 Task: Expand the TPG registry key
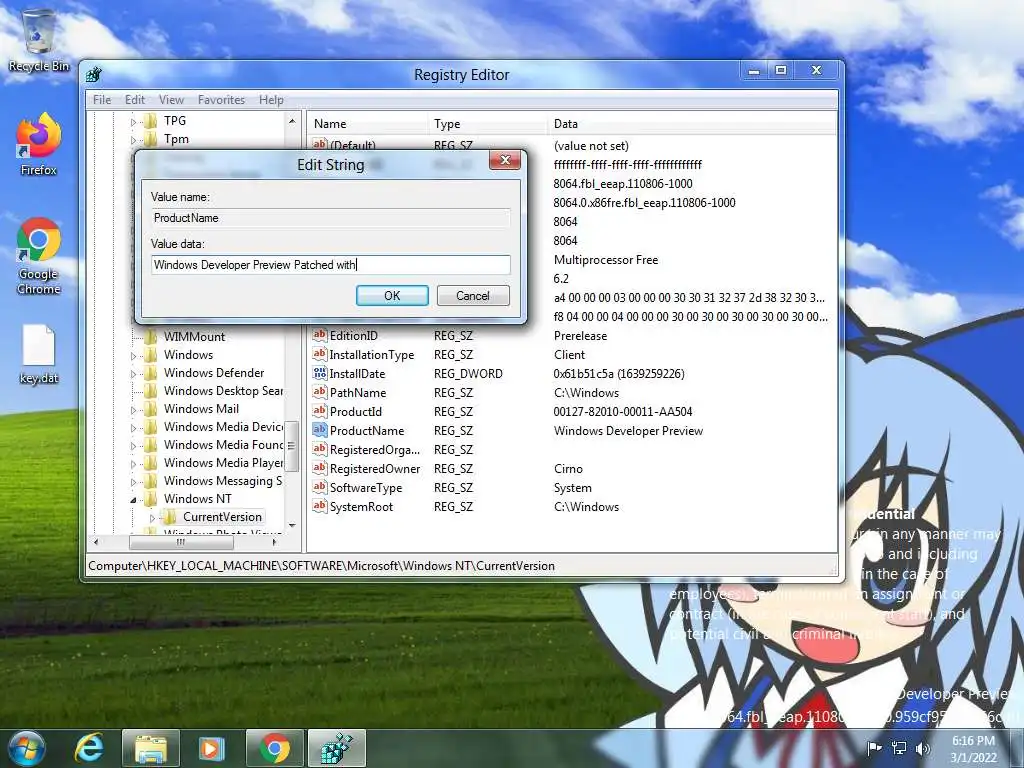pos(133,121)
